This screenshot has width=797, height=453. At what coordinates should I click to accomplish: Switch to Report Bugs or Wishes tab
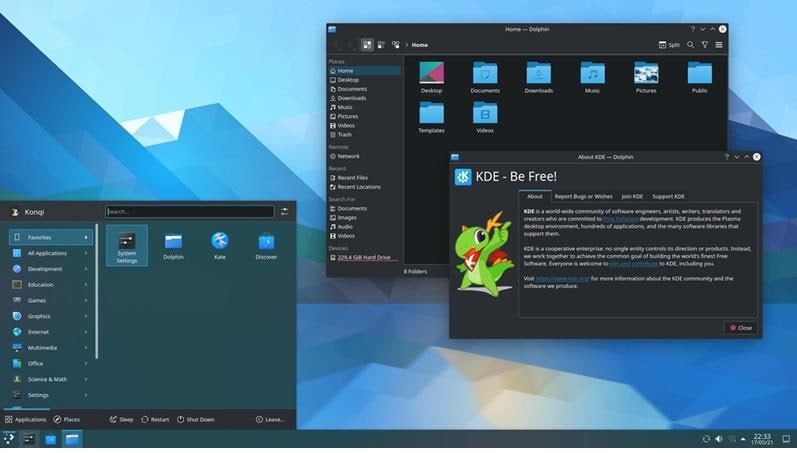point(583,196)
